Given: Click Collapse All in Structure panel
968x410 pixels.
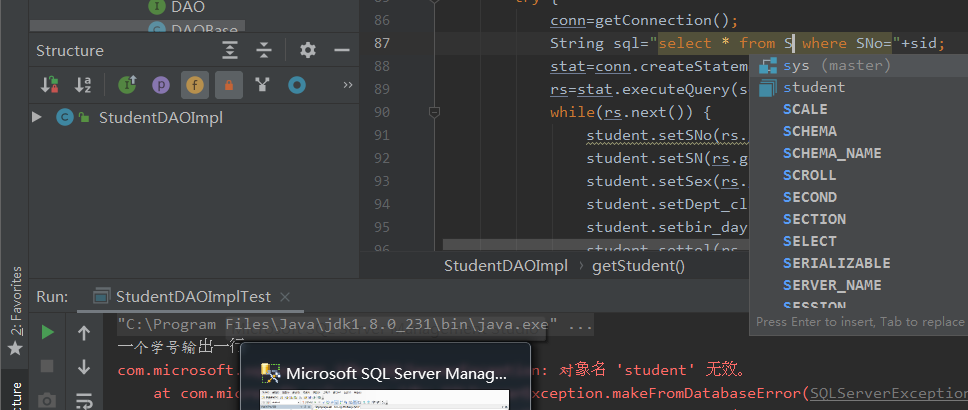Looking at the screenshot, I should coord(264,50).
